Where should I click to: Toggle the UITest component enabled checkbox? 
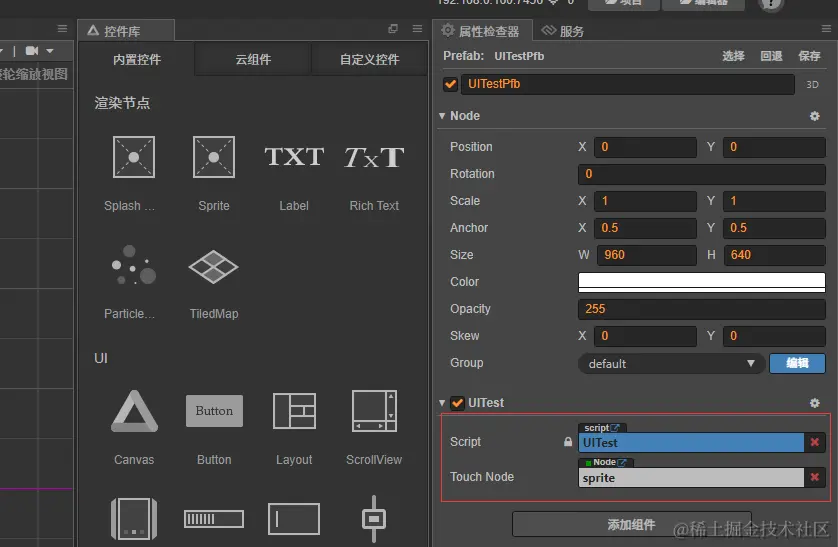(x=457, y=403)
